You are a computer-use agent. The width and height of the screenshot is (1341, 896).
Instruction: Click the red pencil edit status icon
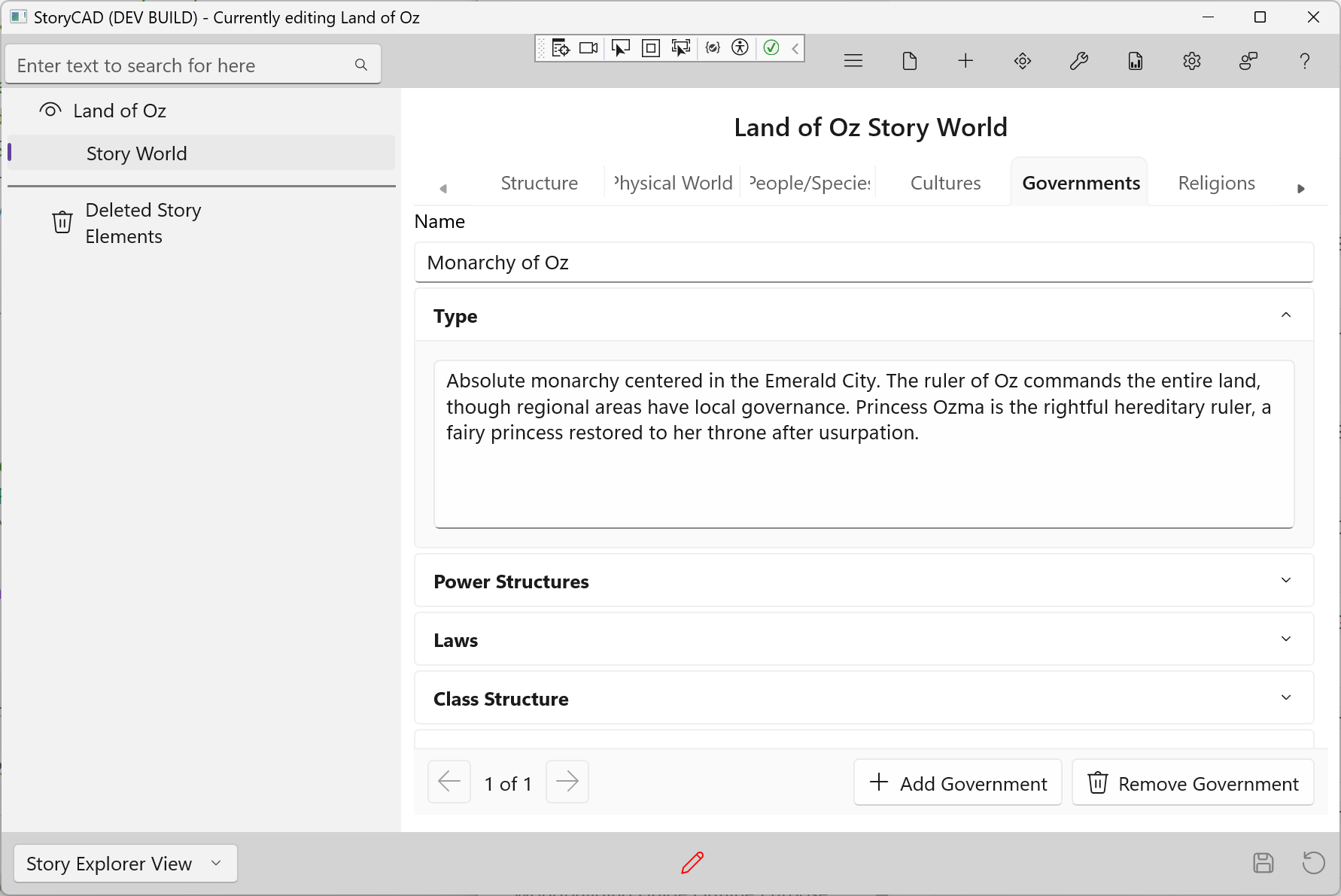click(x=692, y=862)
